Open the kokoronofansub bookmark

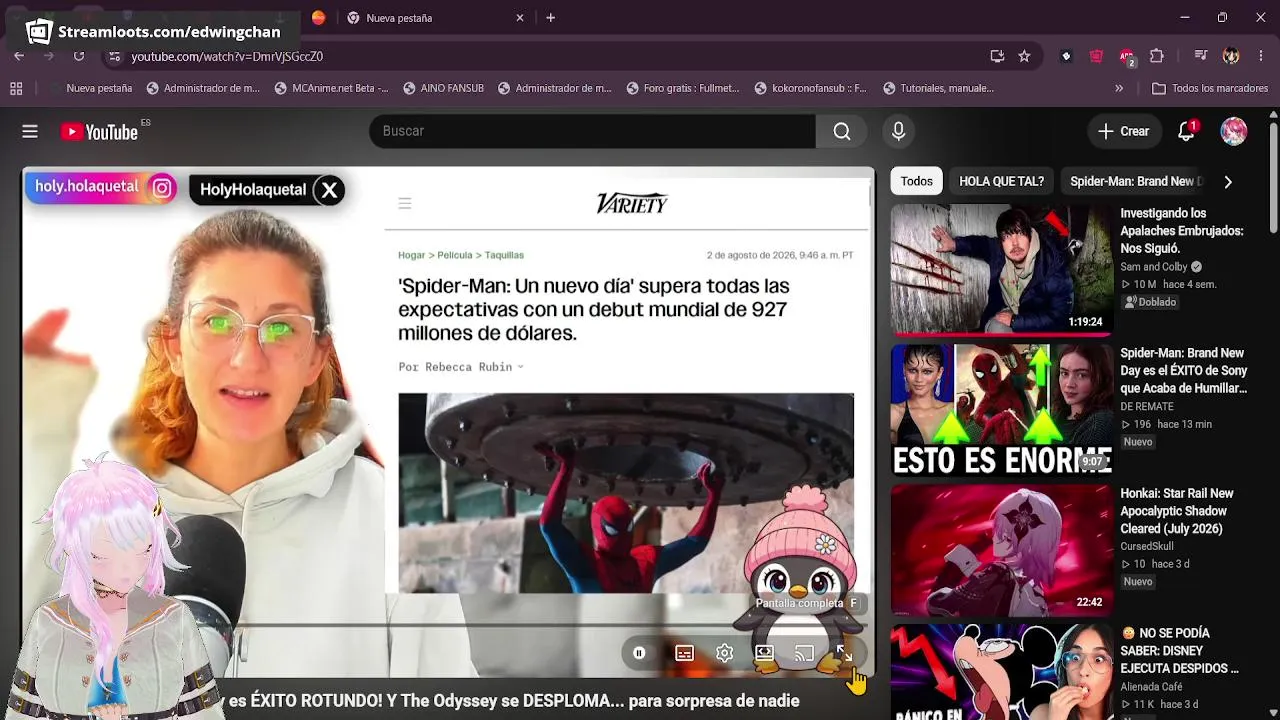click(x=810, y=88)
